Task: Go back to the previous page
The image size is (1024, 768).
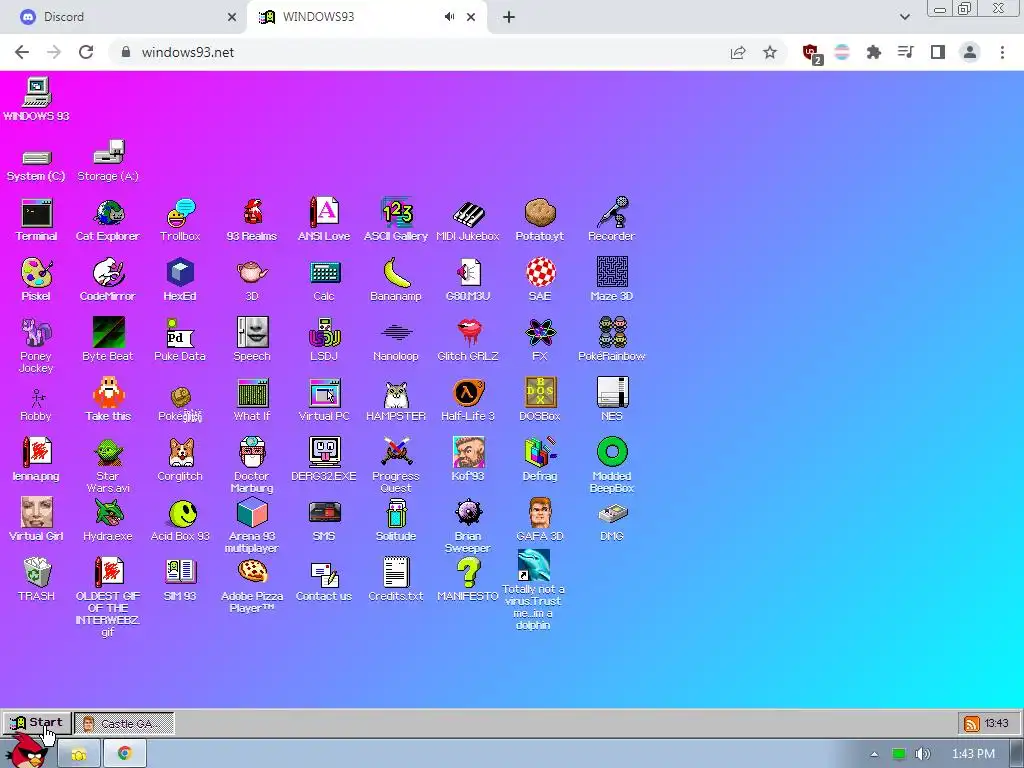Action: pos(22,52)
